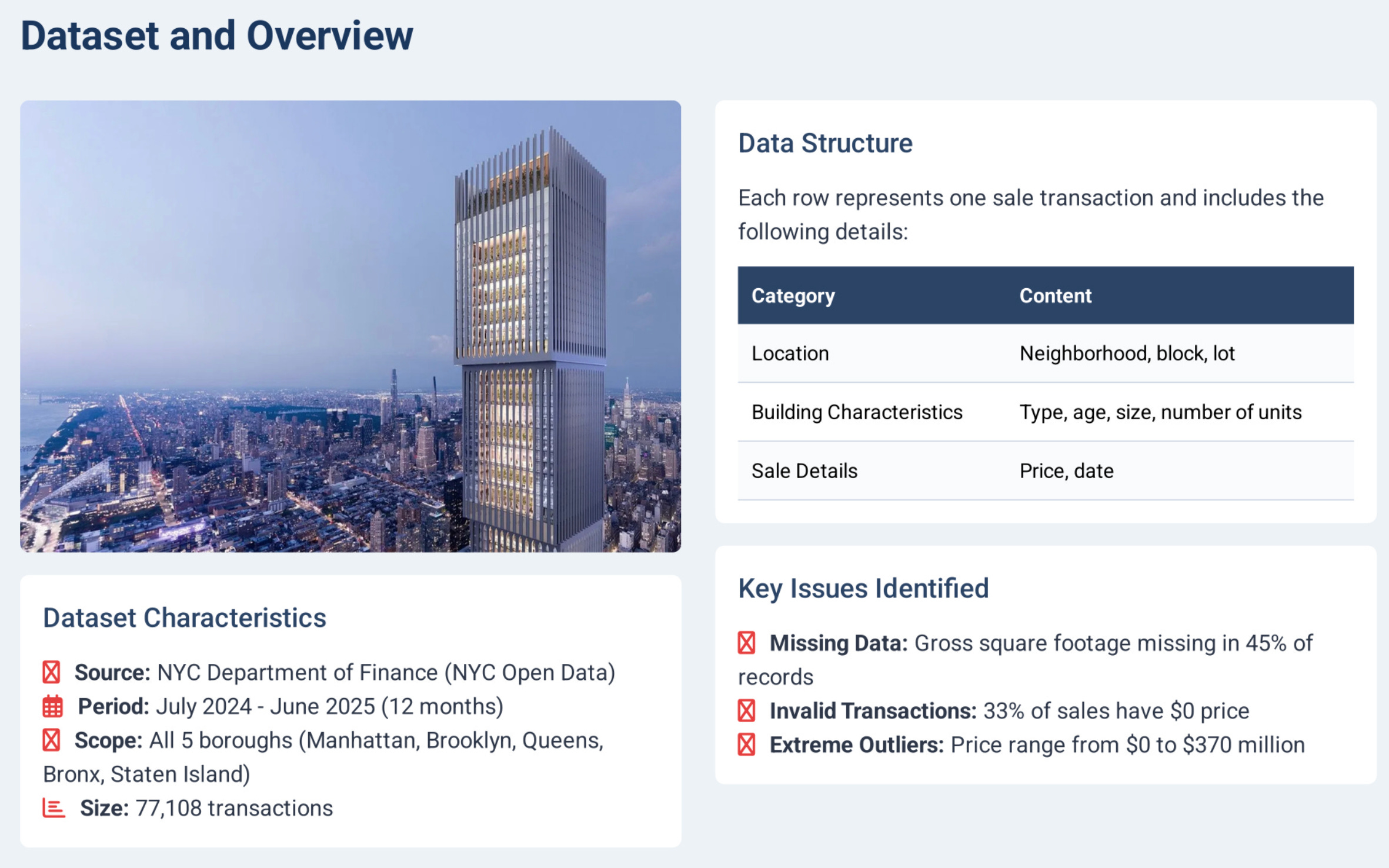Image resolution: width=1389 pixels, height=868 pixels.
Task: Click the calendar icon beside Period
Action: coord(52,706)
